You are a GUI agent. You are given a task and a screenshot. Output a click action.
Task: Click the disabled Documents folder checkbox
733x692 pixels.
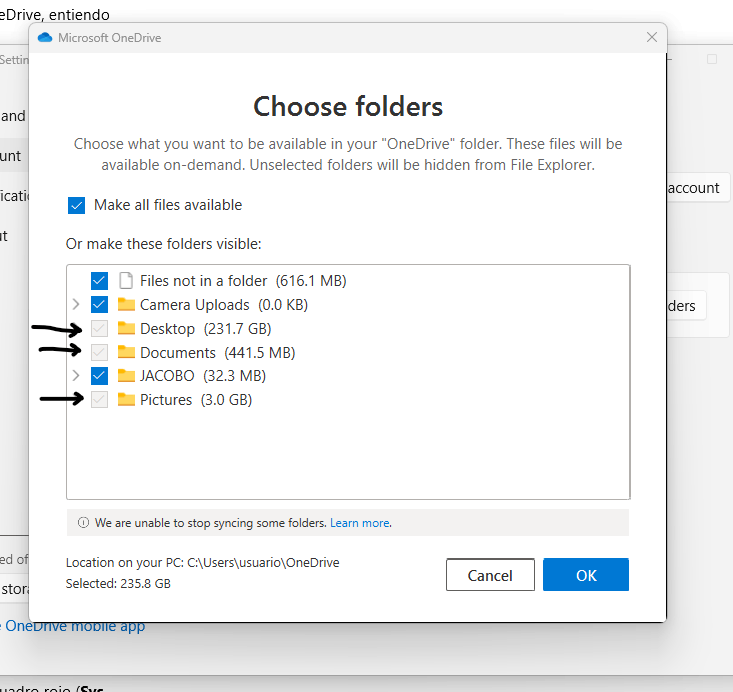(x=99, y=353)
